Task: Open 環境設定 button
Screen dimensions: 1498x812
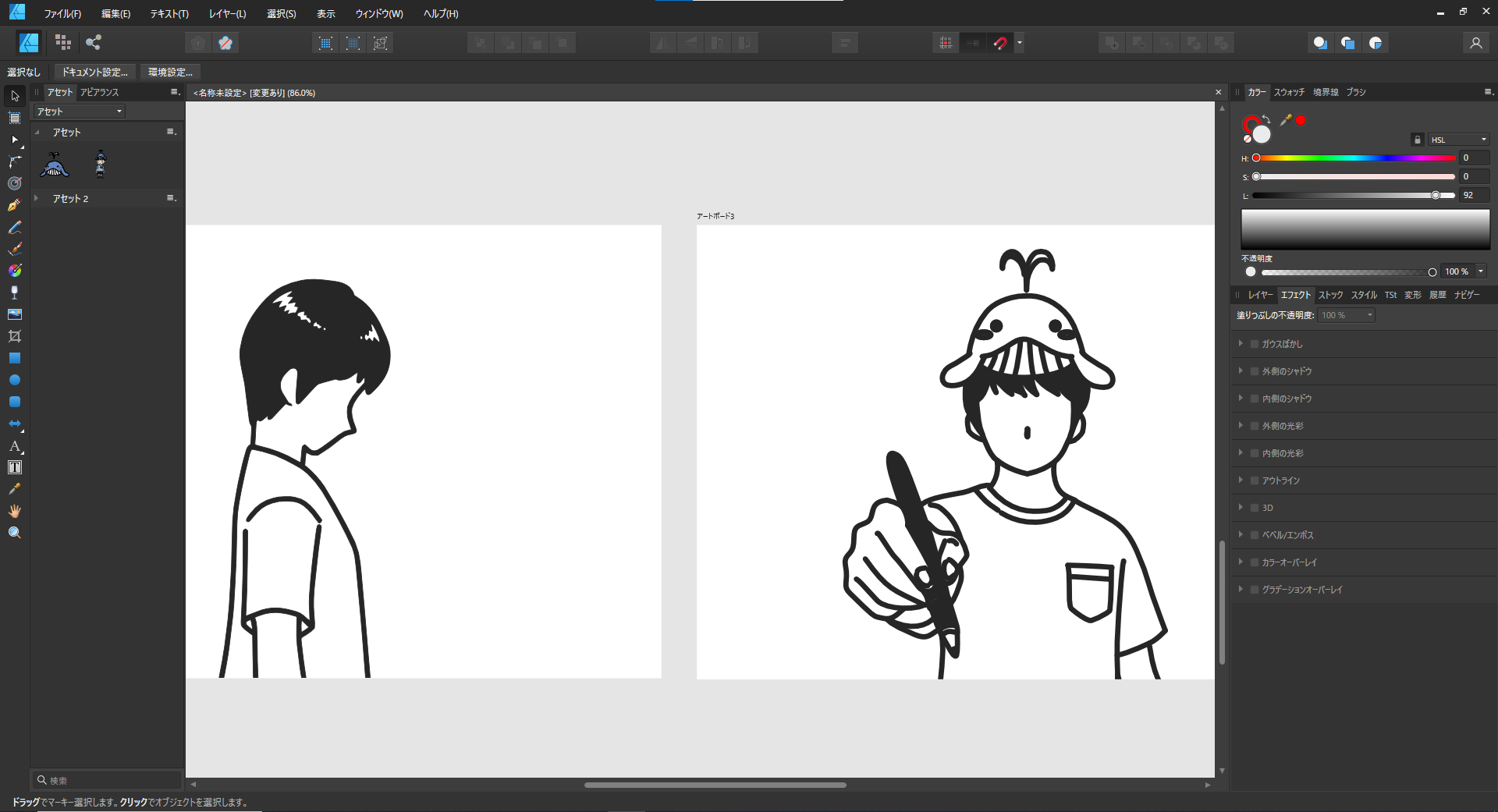Action: 171,72
